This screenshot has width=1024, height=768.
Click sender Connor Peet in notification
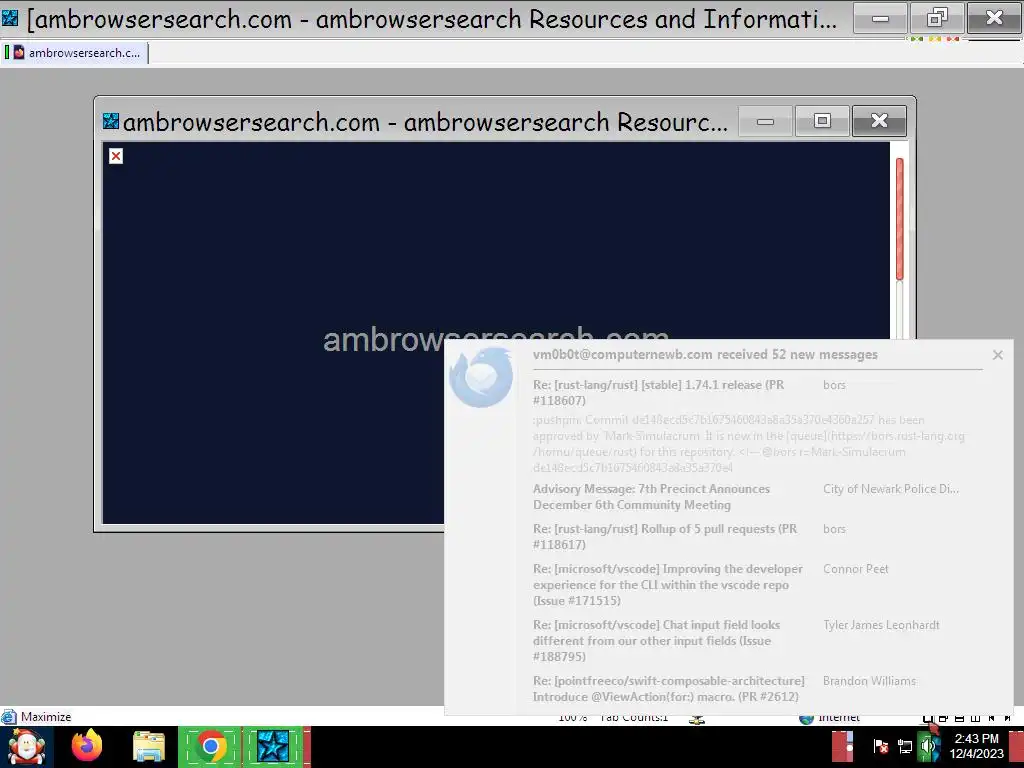[856, 569]
